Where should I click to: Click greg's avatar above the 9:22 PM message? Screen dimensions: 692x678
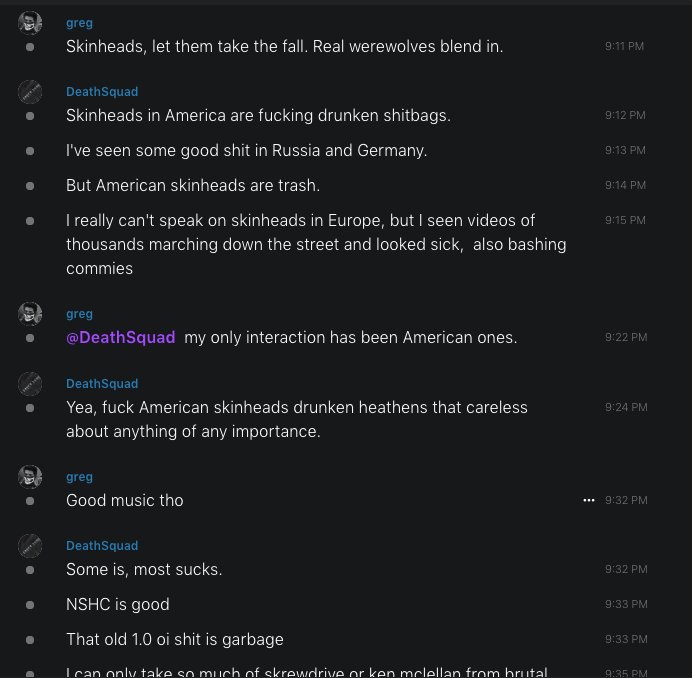[30, 314]
